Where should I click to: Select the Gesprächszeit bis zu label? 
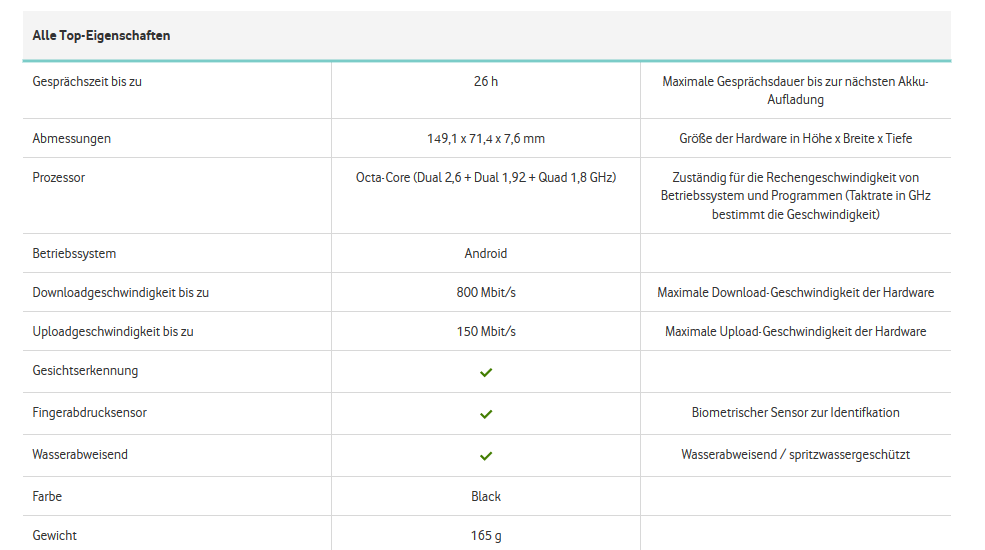point(87,82)
